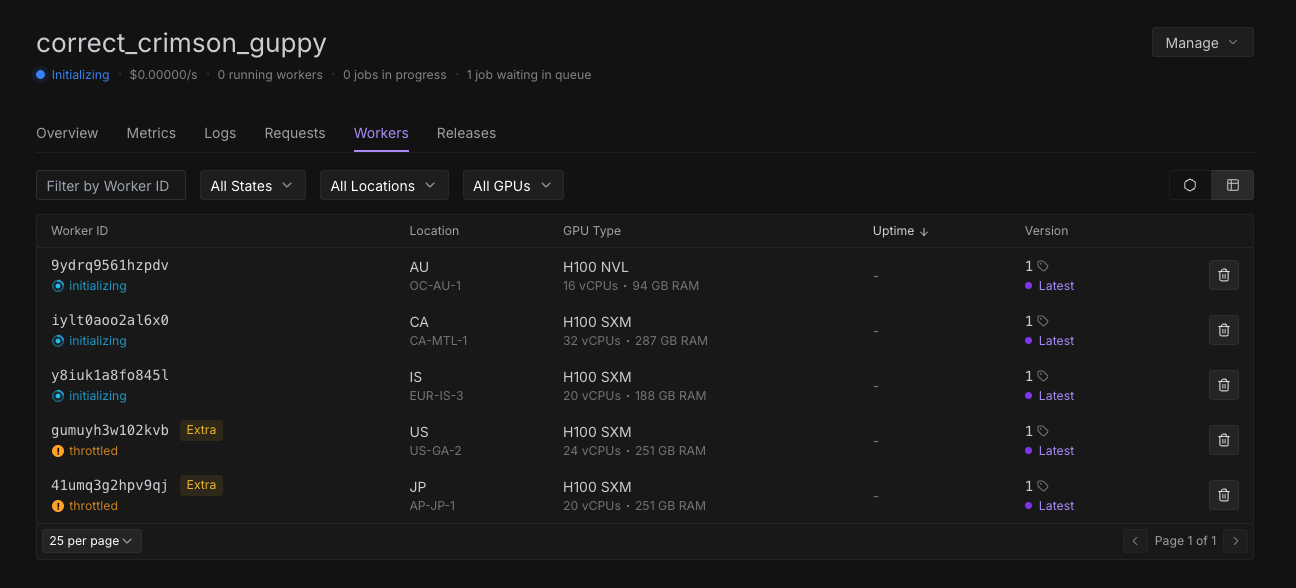Click trash icon for worker gumuyh3w102kvb
The image size is (1296, 588).
1223,440
